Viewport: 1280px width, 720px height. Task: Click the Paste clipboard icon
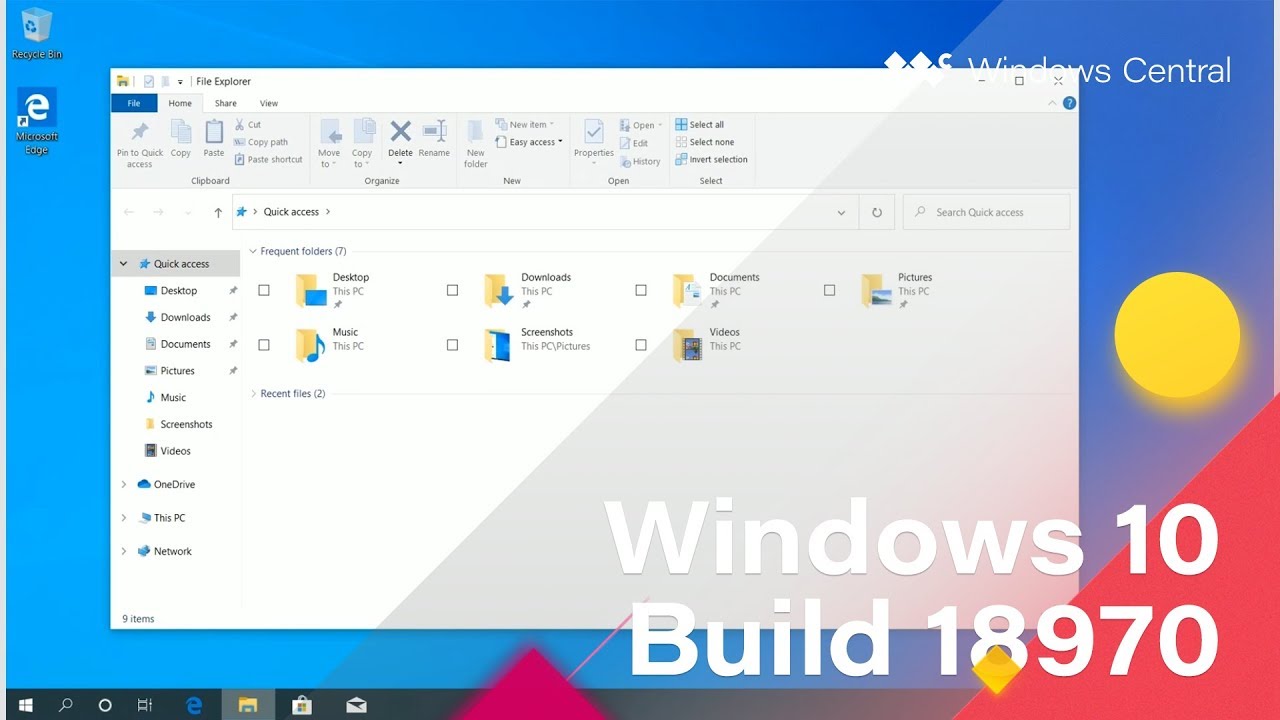coord(214,132)
